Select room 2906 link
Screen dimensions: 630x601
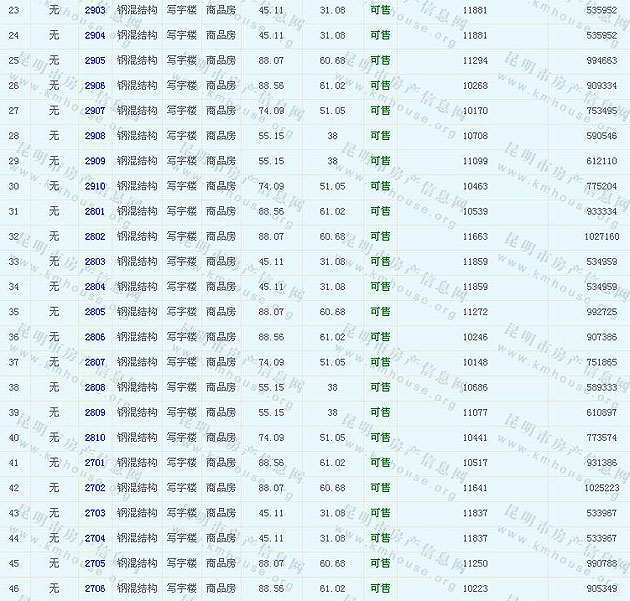(95, 85)
